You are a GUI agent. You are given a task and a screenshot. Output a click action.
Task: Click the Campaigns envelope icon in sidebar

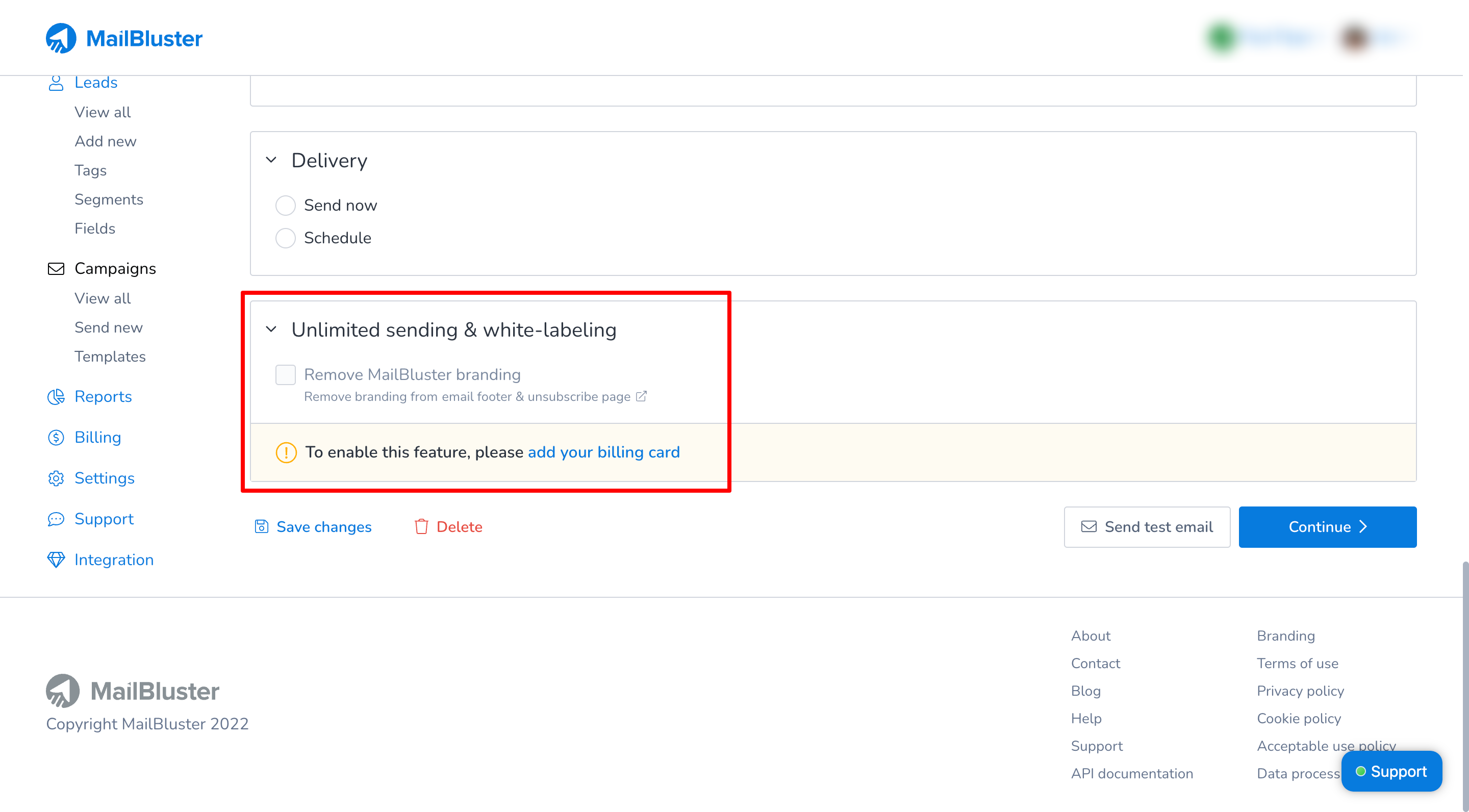point(56,269)
